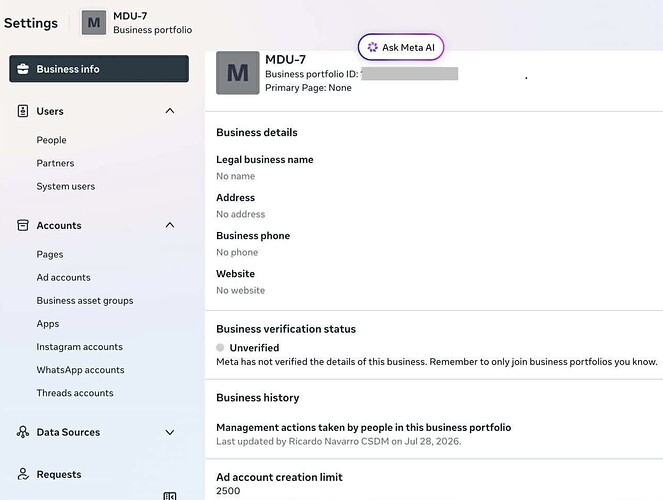Go to Partners
The image size is (663, 500).
55,163
